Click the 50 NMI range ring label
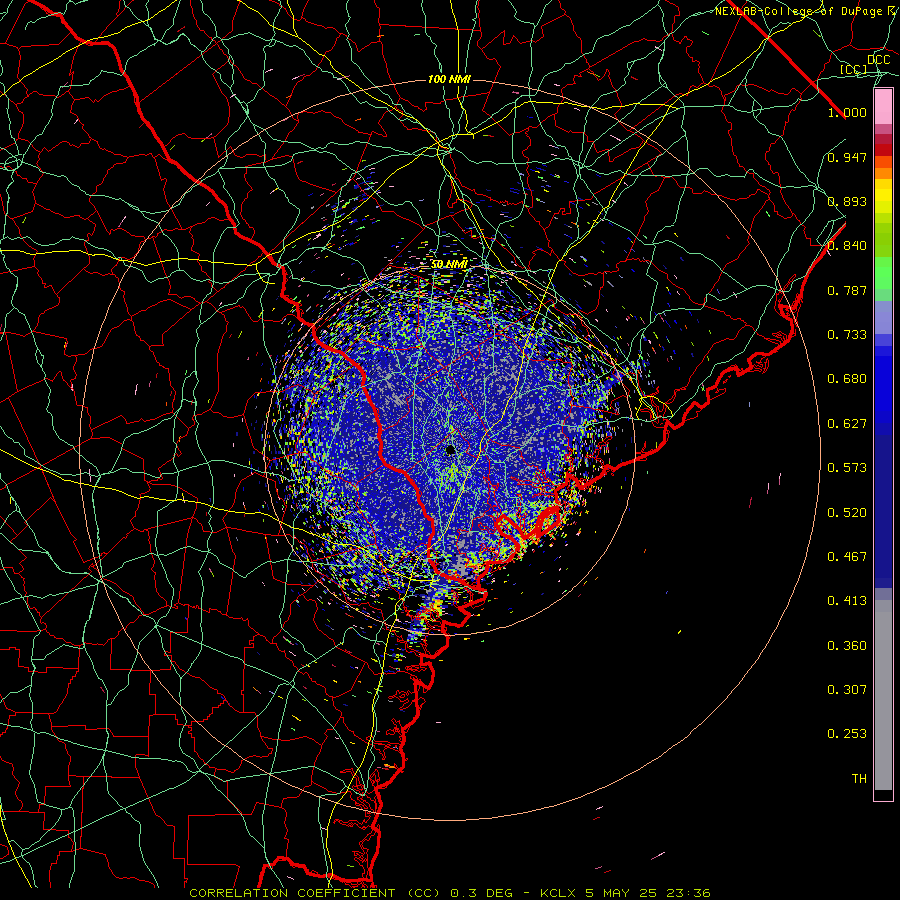This screenshot has height=900, width=900. 449,264
